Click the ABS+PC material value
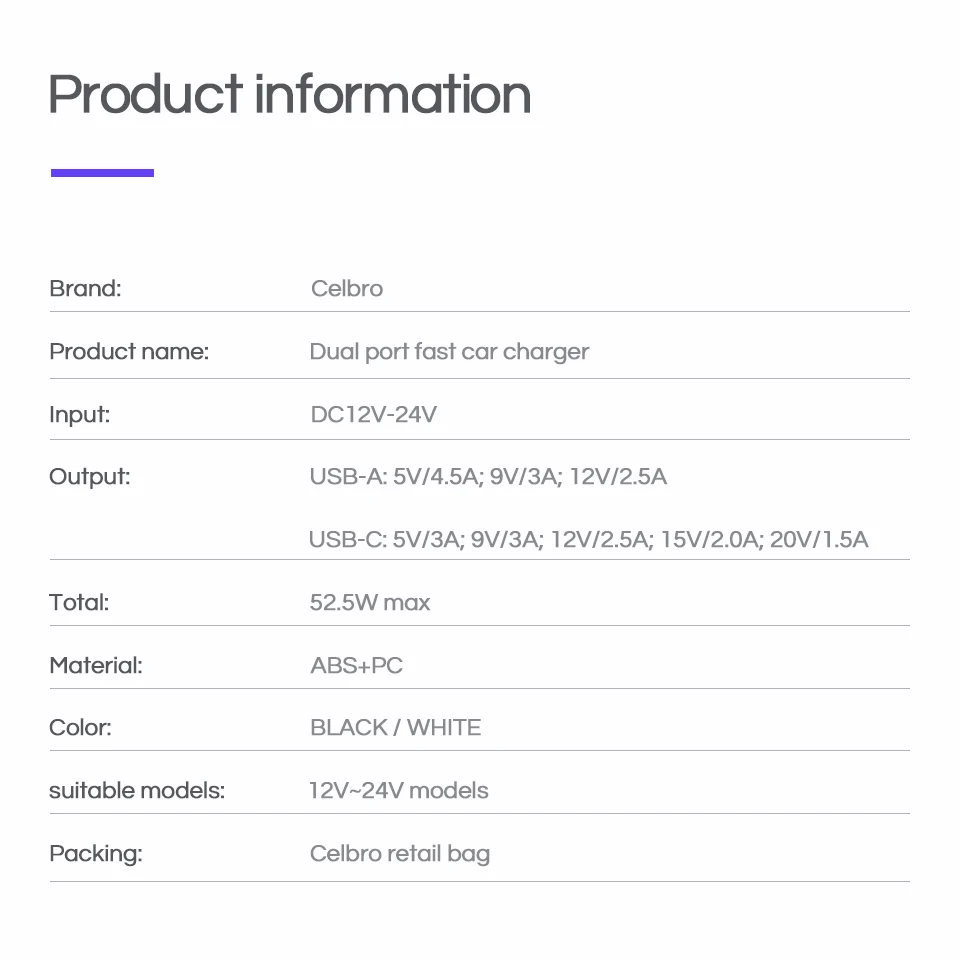Viewport: 960px width, 960px height. [x=356, y=665]
